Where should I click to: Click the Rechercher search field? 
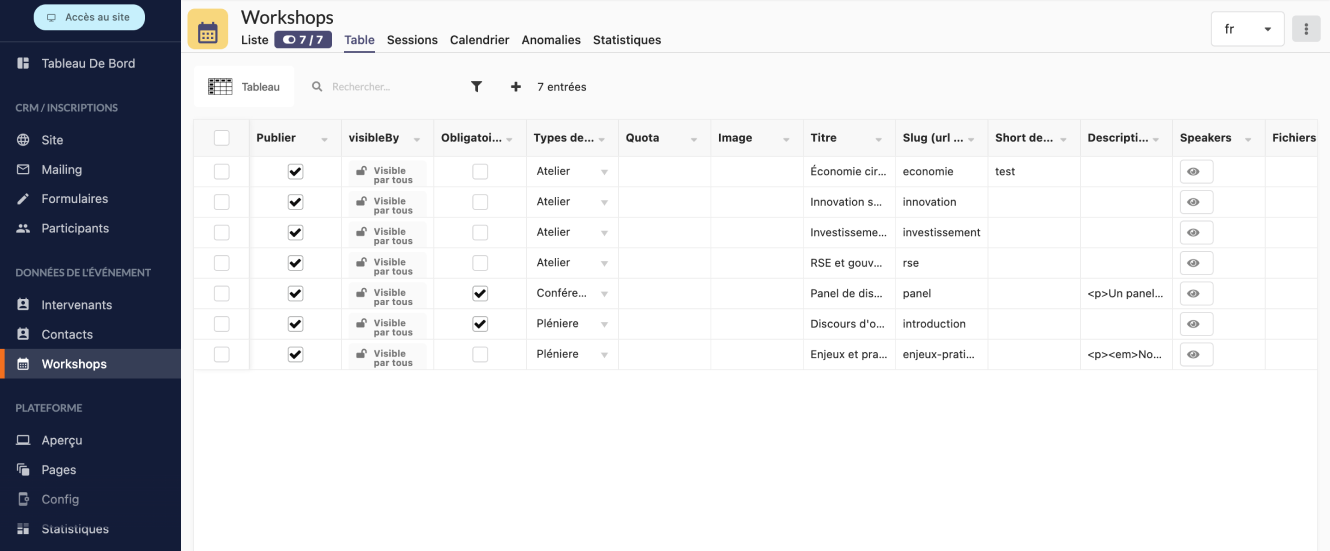click(380, 87)
